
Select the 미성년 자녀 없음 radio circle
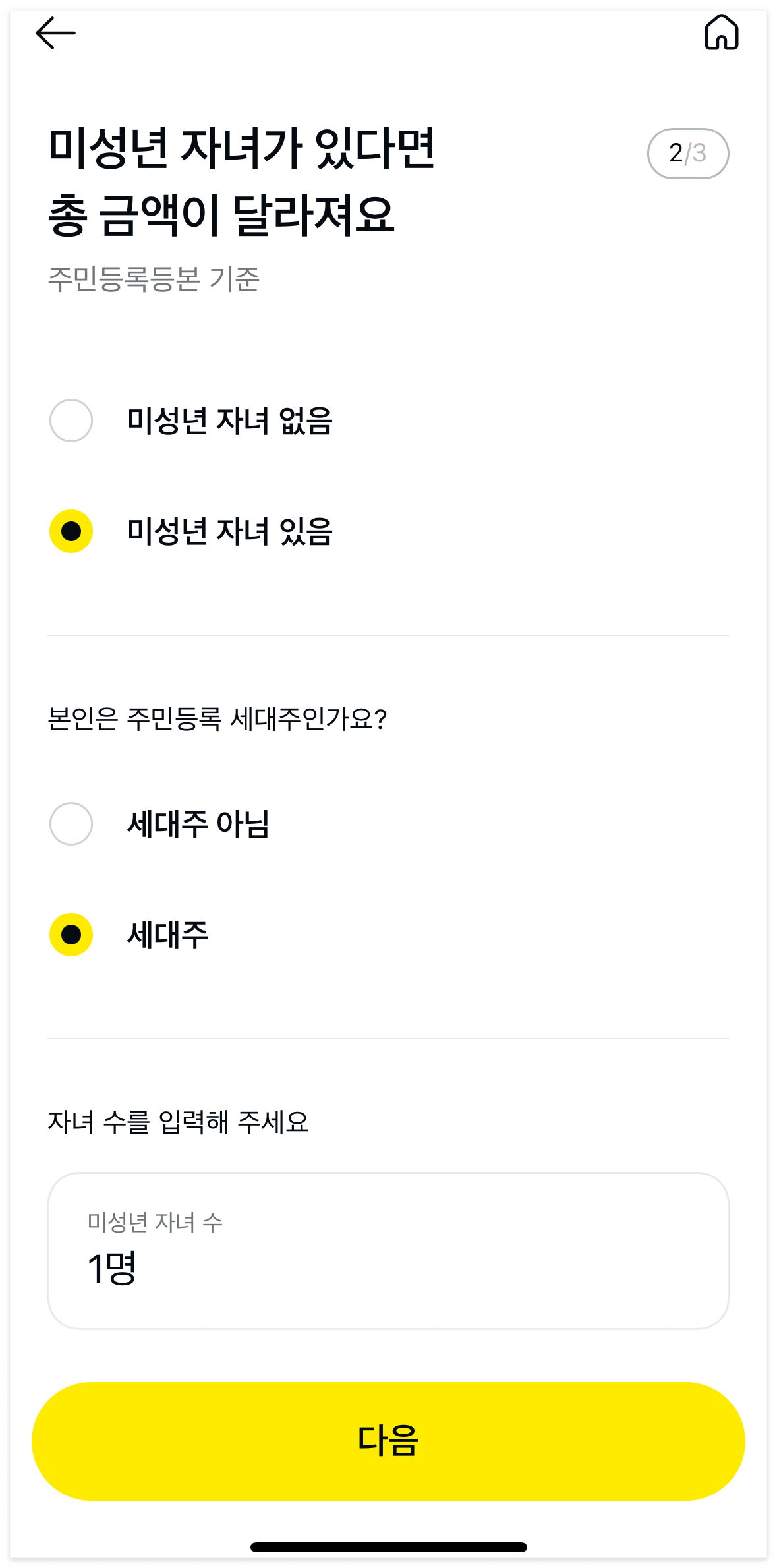pos(71,421)
